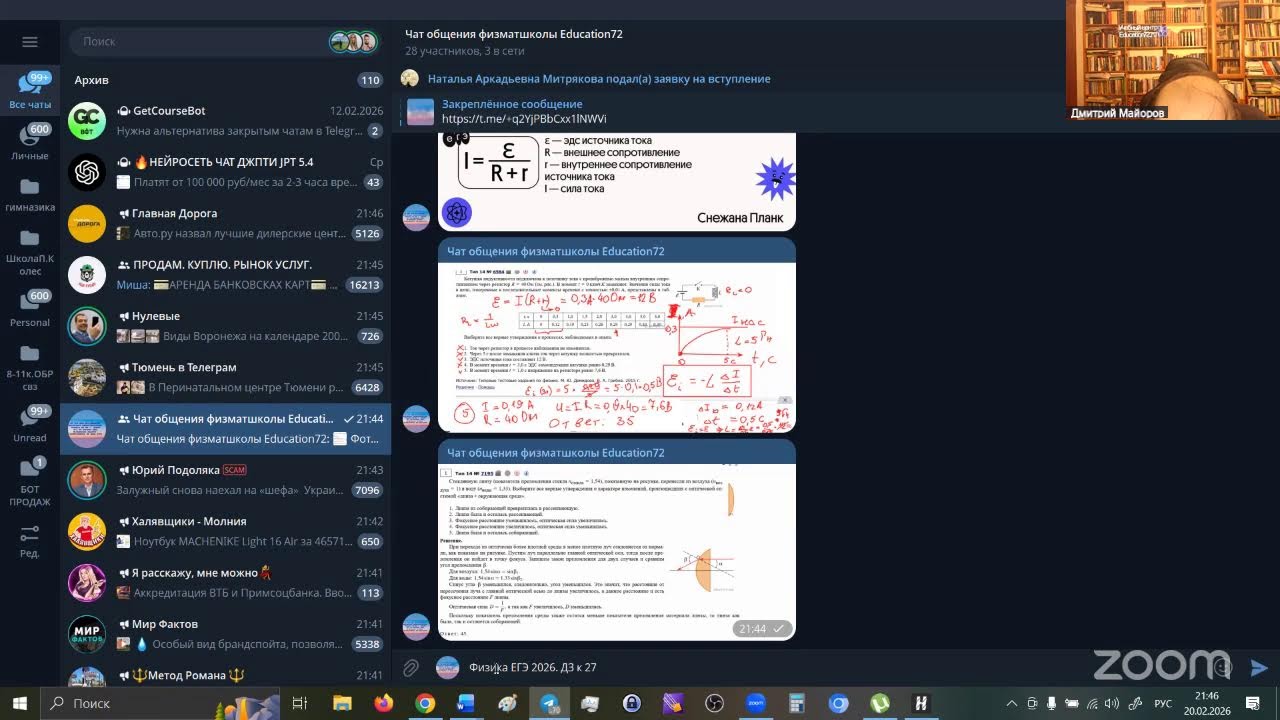Open 'ПРОДАМ. КУПЛЮ. РЫНОК УСЛУГ.' chat
The image size is (1280, 720).
pos(226,275)
